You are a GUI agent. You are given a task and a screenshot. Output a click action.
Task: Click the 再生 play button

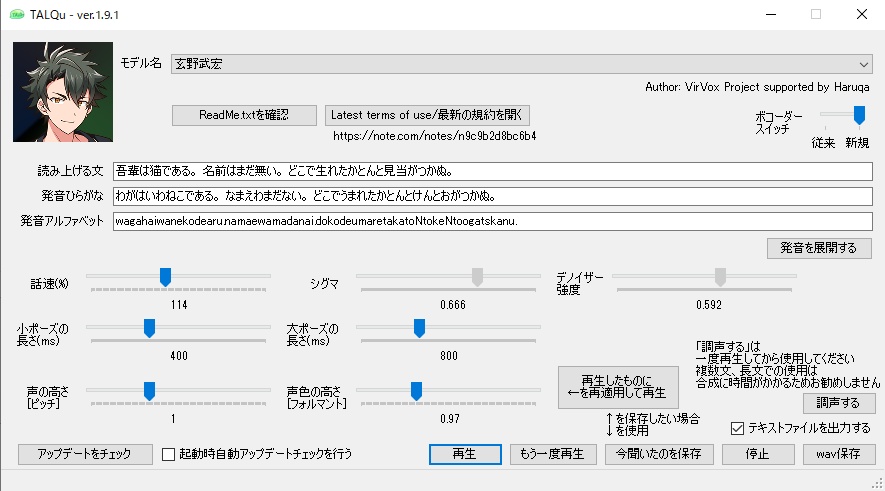pyautogui.click(x=465, y=454)
